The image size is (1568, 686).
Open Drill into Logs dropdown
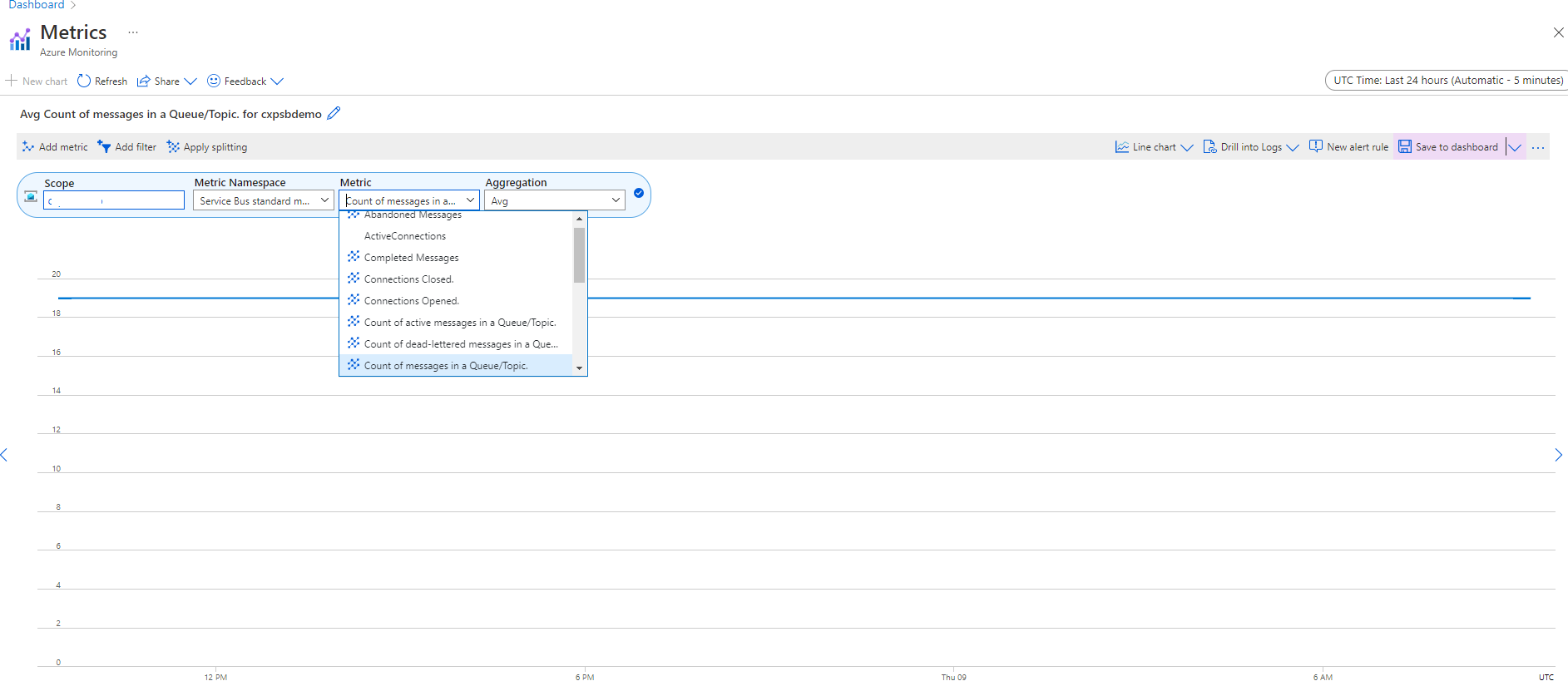tap(1251, 147)
